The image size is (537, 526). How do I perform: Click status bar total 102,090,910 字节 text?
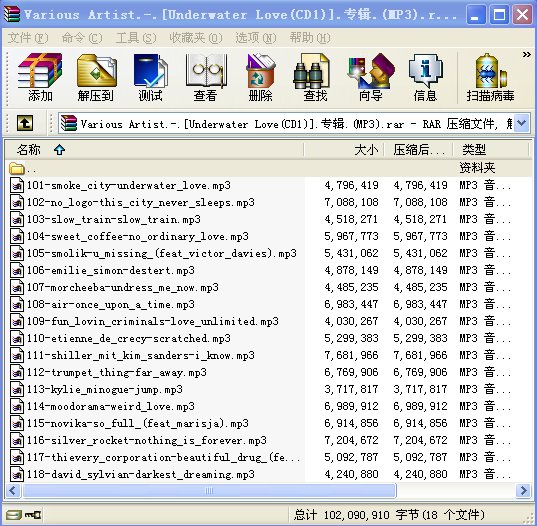(x=389, y=515)
